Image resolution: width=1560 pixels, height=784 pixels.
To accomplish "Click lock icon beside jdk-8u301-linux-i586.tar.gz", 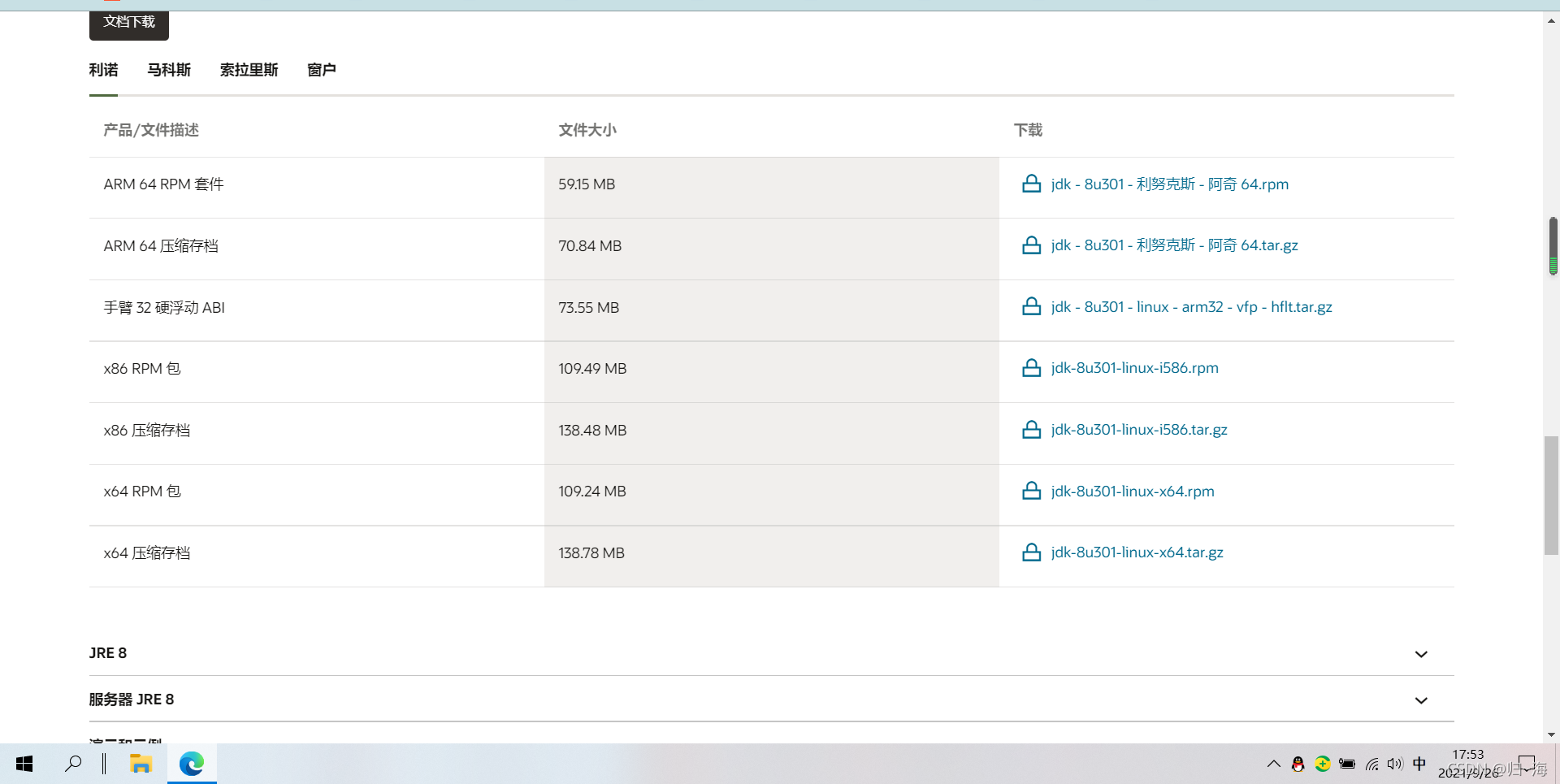I will (x=1031, y=430).
